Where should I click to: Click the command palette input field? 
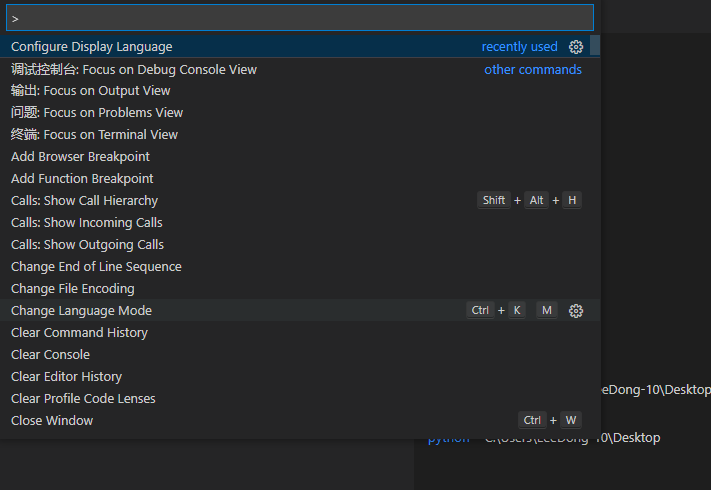tap(300, 18)
